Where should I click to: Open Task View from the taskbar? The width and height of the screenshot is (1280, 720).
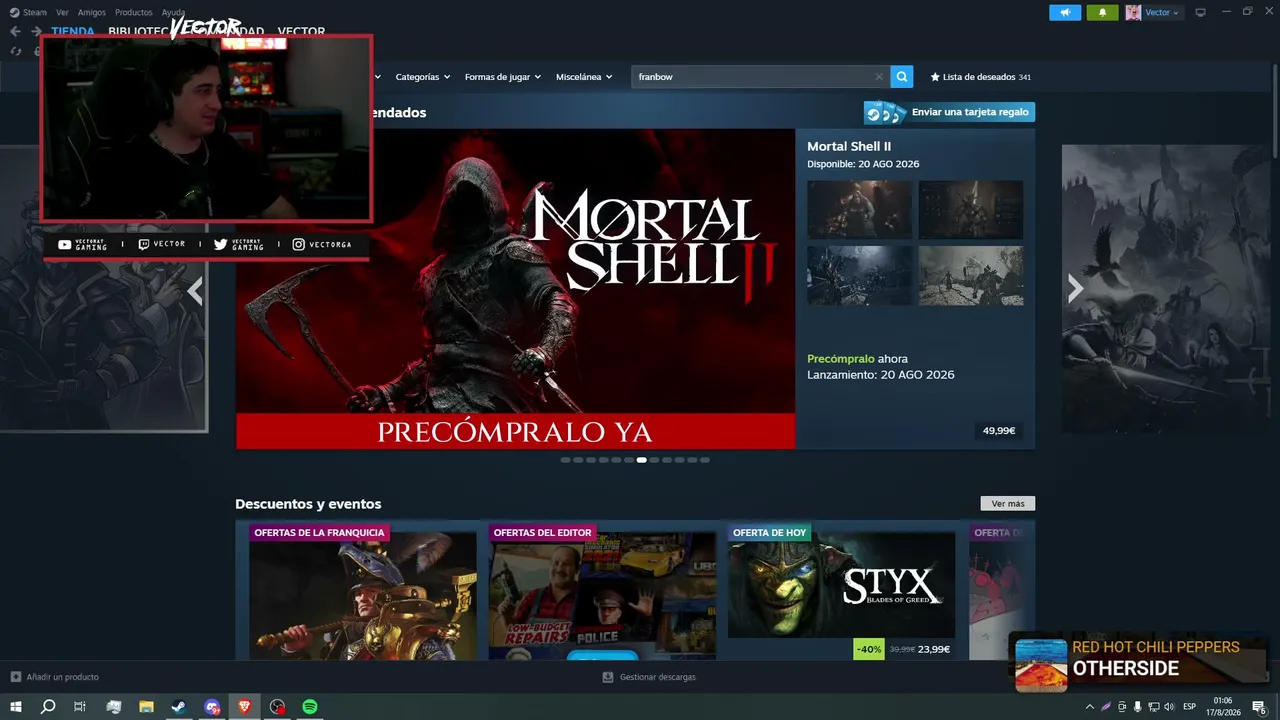[x=80, y=707]
